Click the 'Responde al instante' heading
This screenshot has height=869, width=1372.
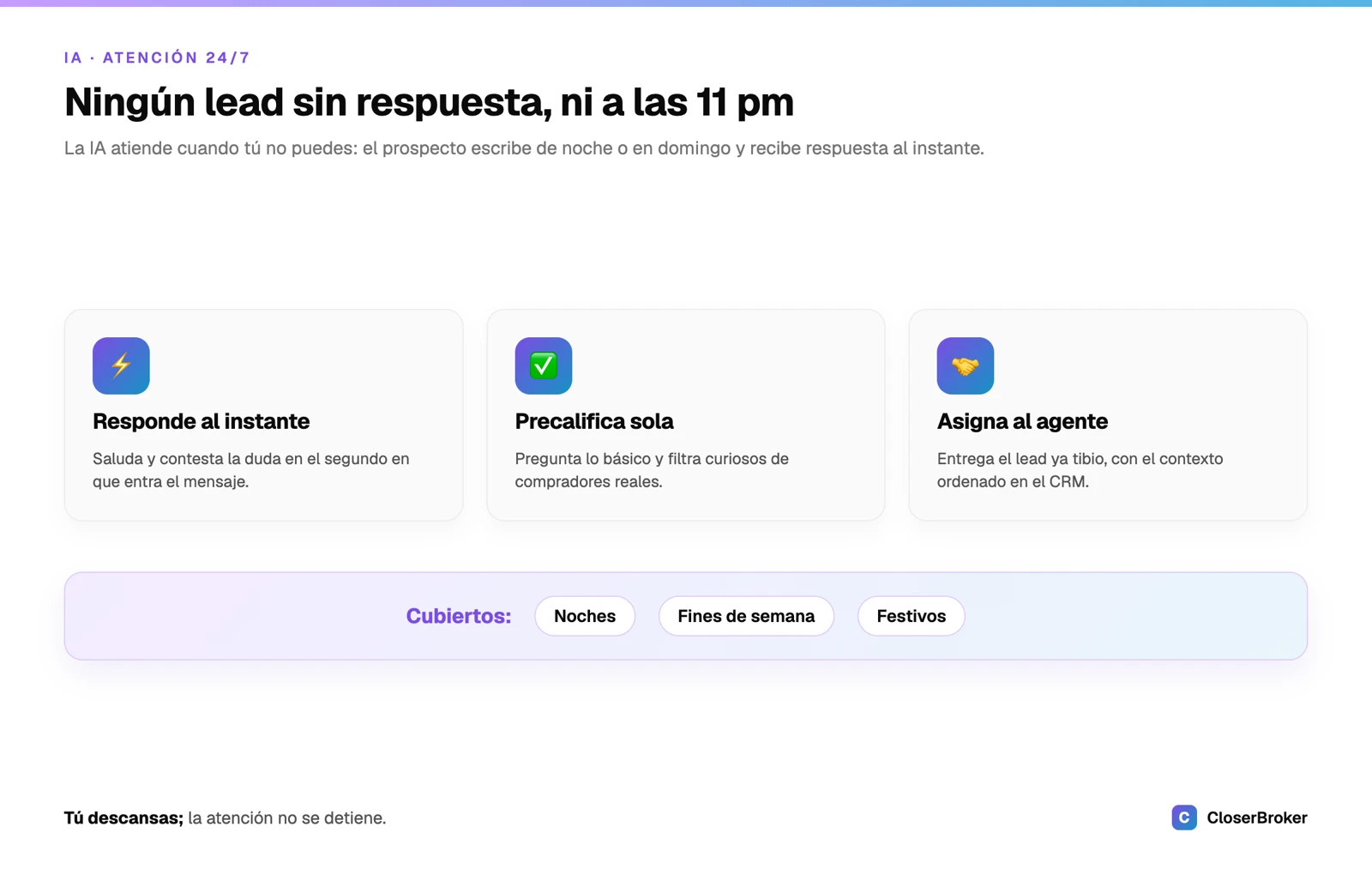point(201,421)
